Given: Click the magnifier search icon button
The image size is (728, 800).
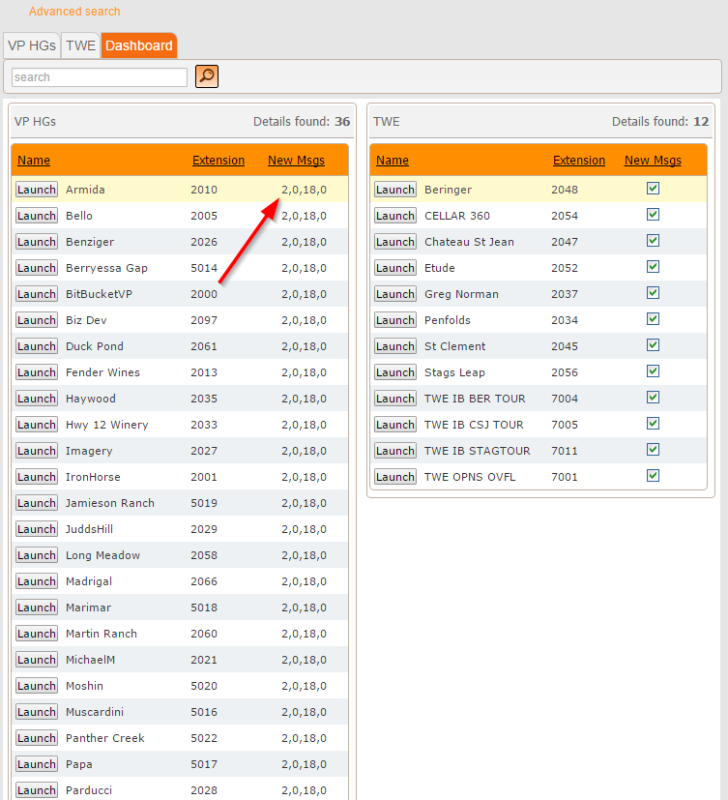Looking at the screenshot, I should 207,77.
